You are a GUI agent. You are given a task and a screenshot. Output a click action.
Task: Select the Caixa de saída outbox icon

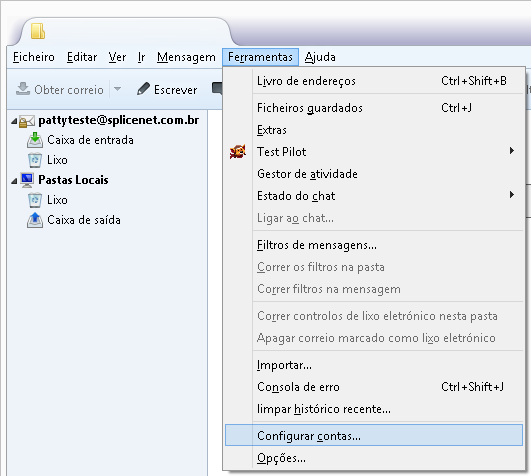click(x=35, y=220)
